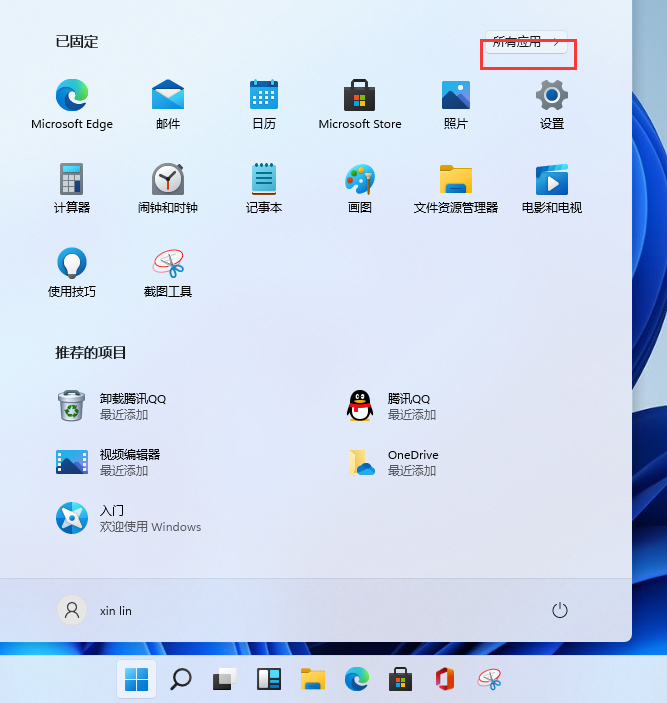Open 腾讯QQ penguin recommended item
667x703 pixels.
coord(389,406)
